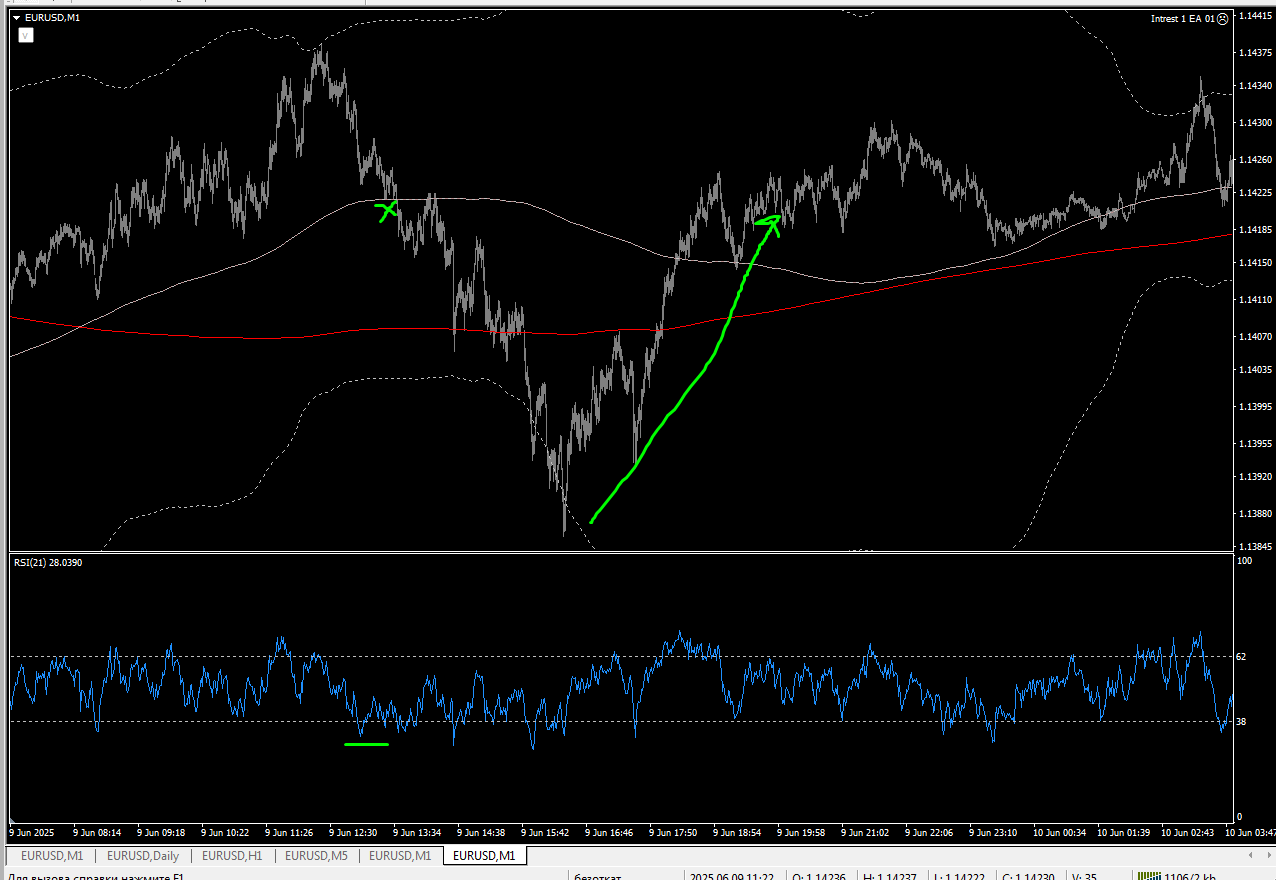1276x880 pixels.
Task: Click the 9 Jun 12:30 time label
Action: pyautogui.click(x=353, y=832)
